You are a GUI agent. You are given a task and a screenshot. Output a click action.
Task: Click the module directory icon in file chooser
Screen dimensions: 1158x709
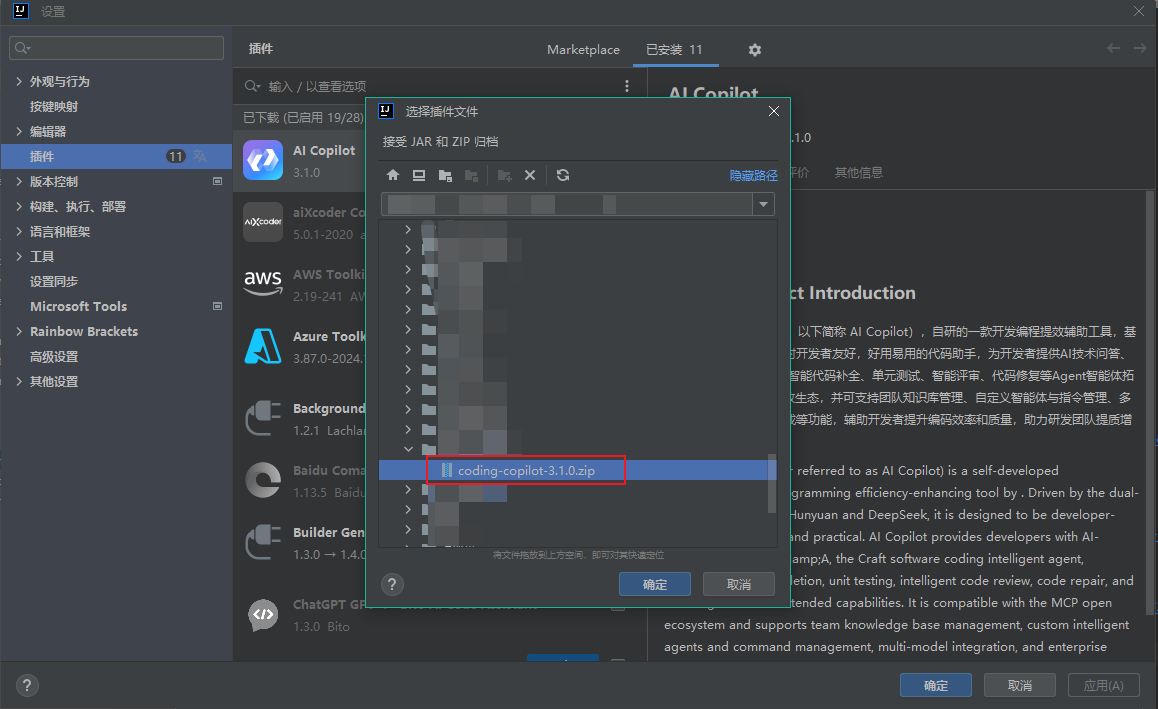[x=471, y=175]
